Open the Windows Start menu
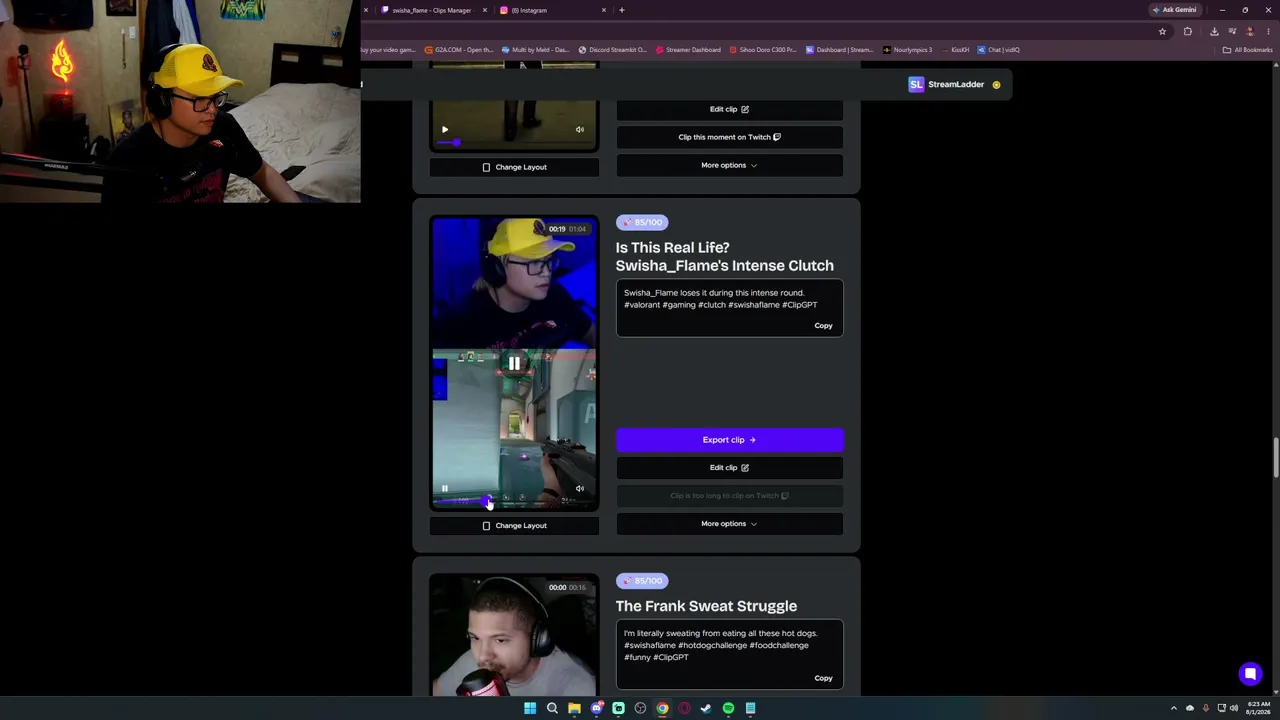 pos(530,708)
